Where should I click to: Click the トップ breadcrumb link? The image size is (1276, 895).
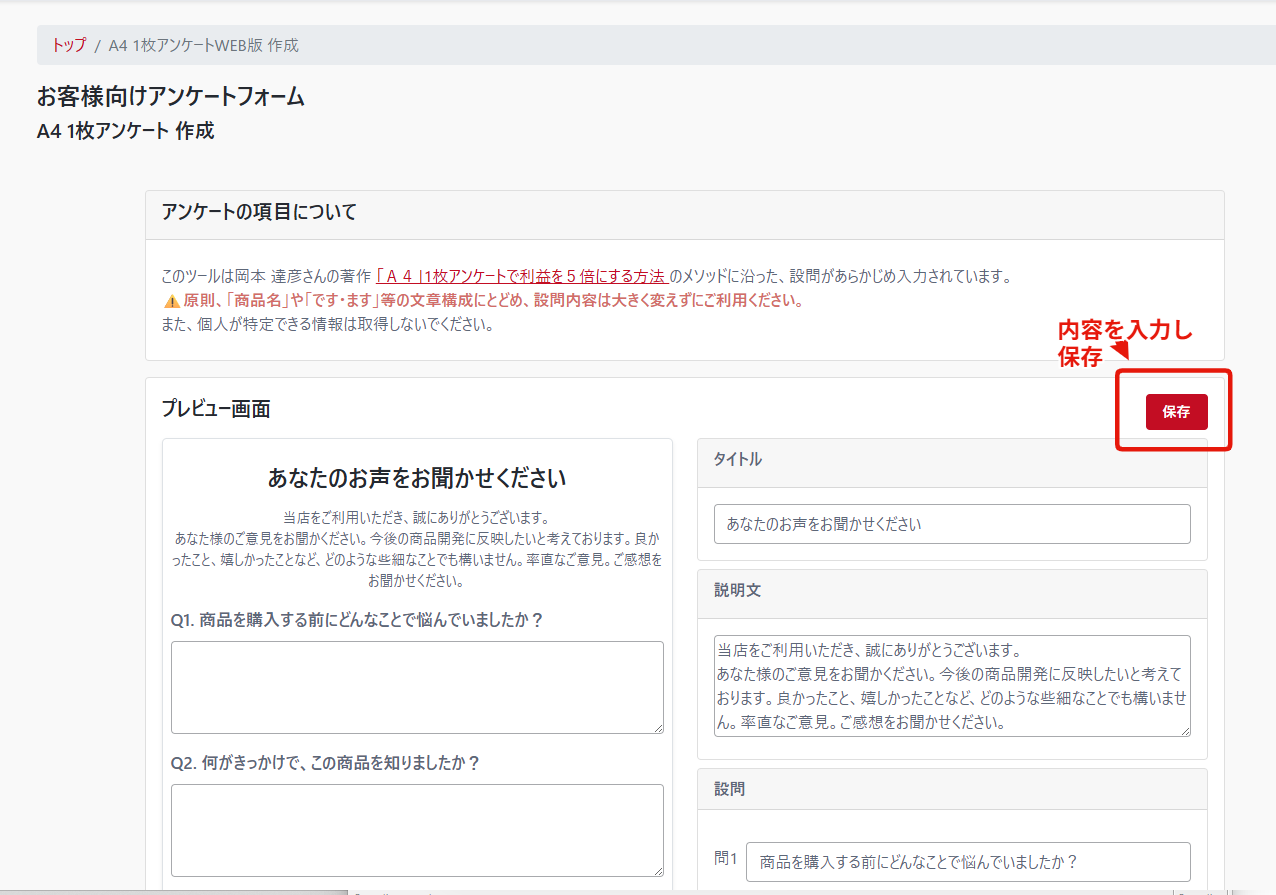(x=69, y=45)
